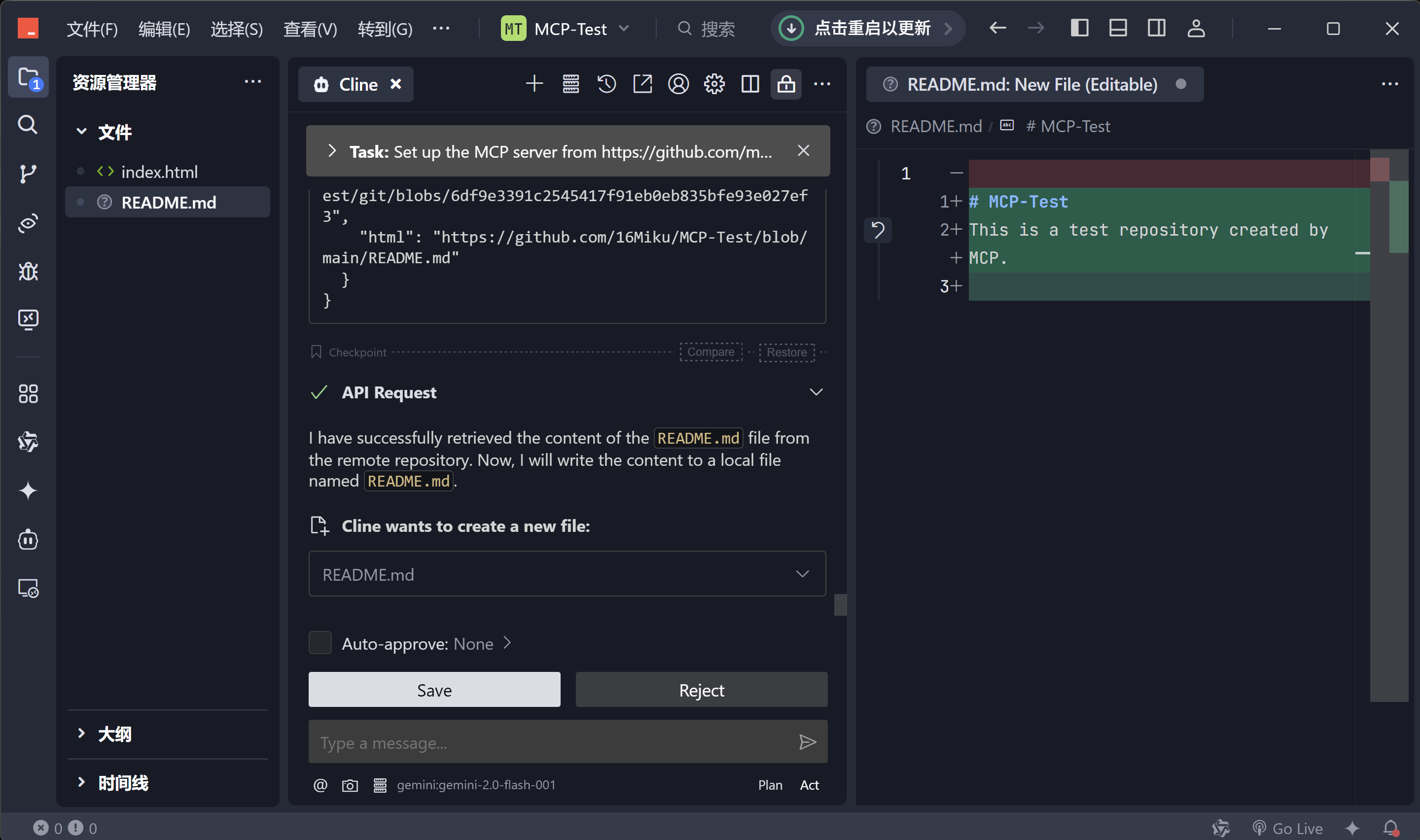Open Cline task history
Image resolution: width=1420 pixels, height=840 pixels.
click(x=606, y=84)
